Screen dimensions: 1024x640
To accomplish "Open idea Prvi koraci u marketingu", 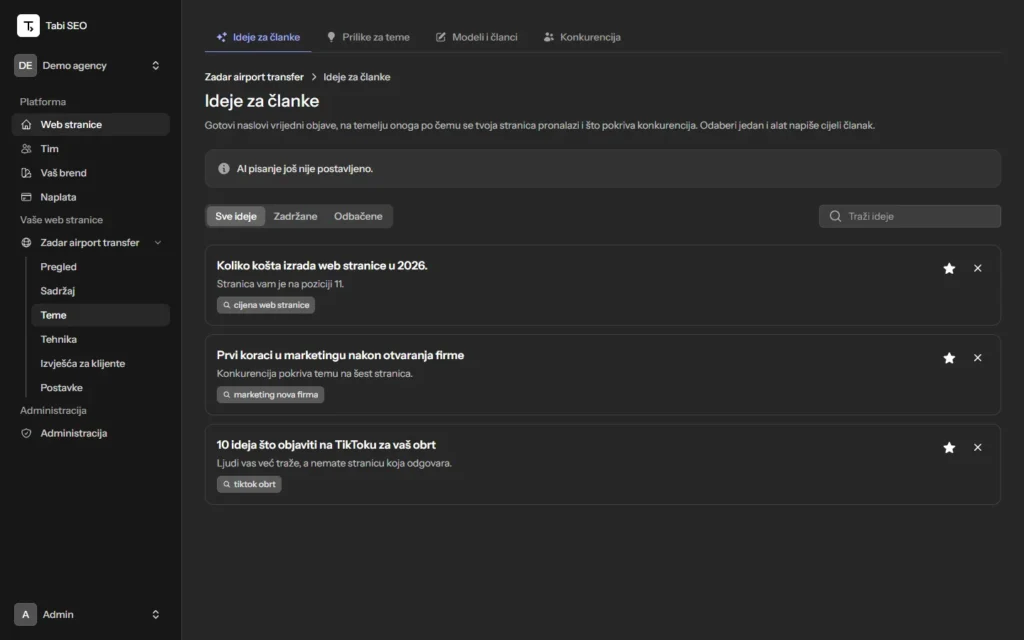I will pyautogui.click(x=340, y=355).
